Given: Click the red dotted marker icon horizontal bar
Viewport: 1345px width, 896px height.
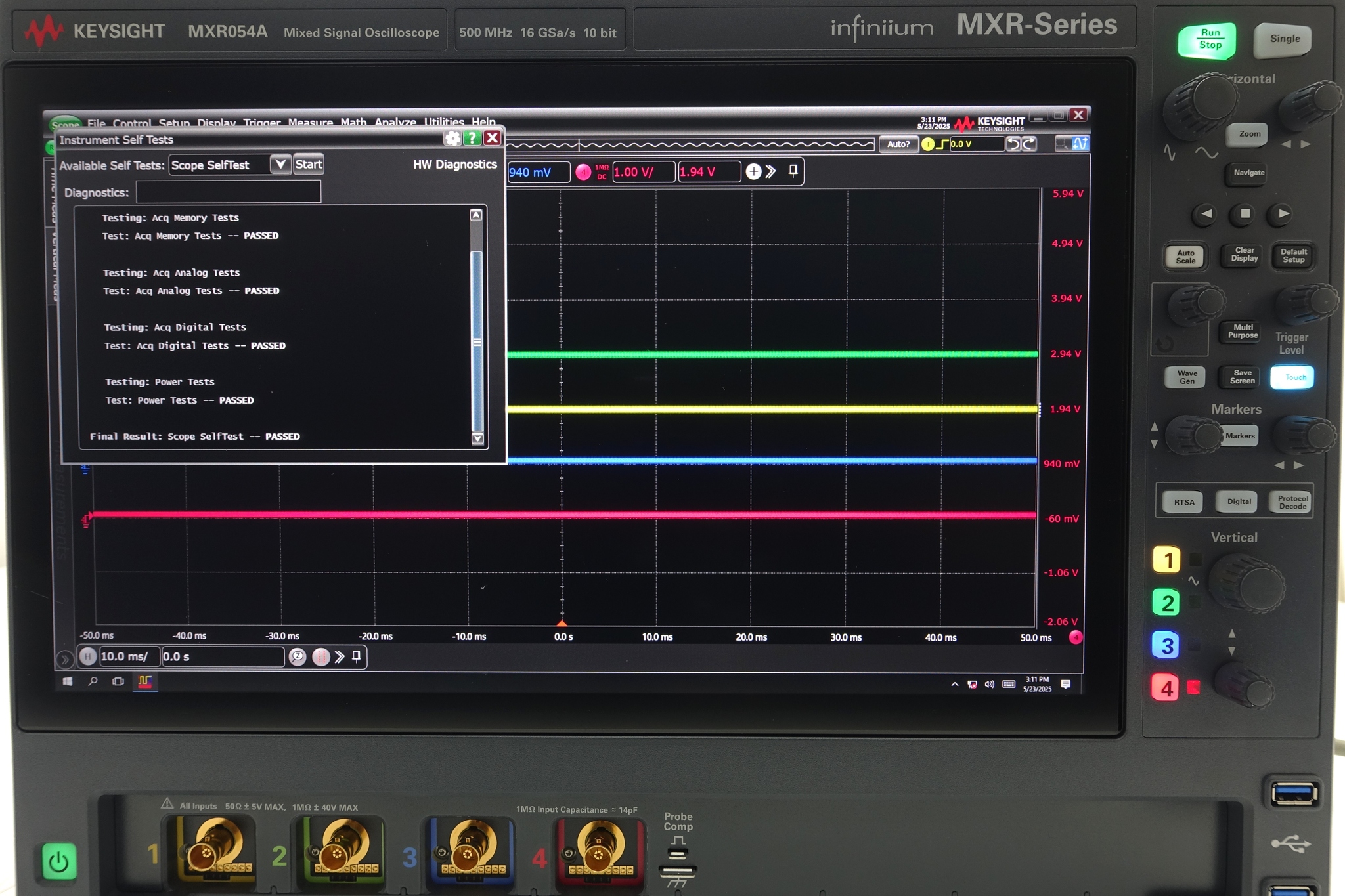Looking at the screenshot, I should (x=320, y=656).
